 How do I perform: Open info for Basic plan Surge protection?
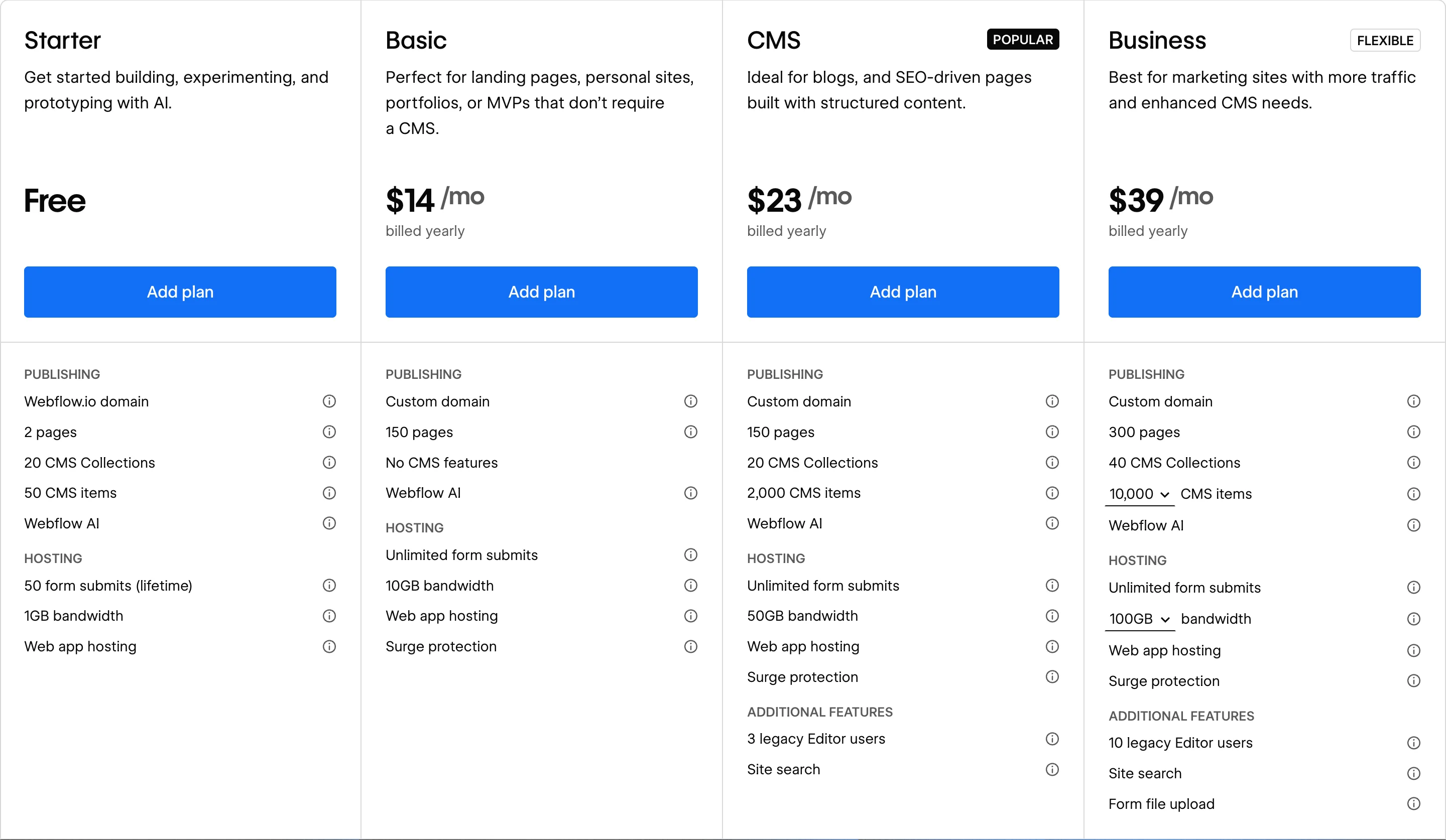[690, 647]
